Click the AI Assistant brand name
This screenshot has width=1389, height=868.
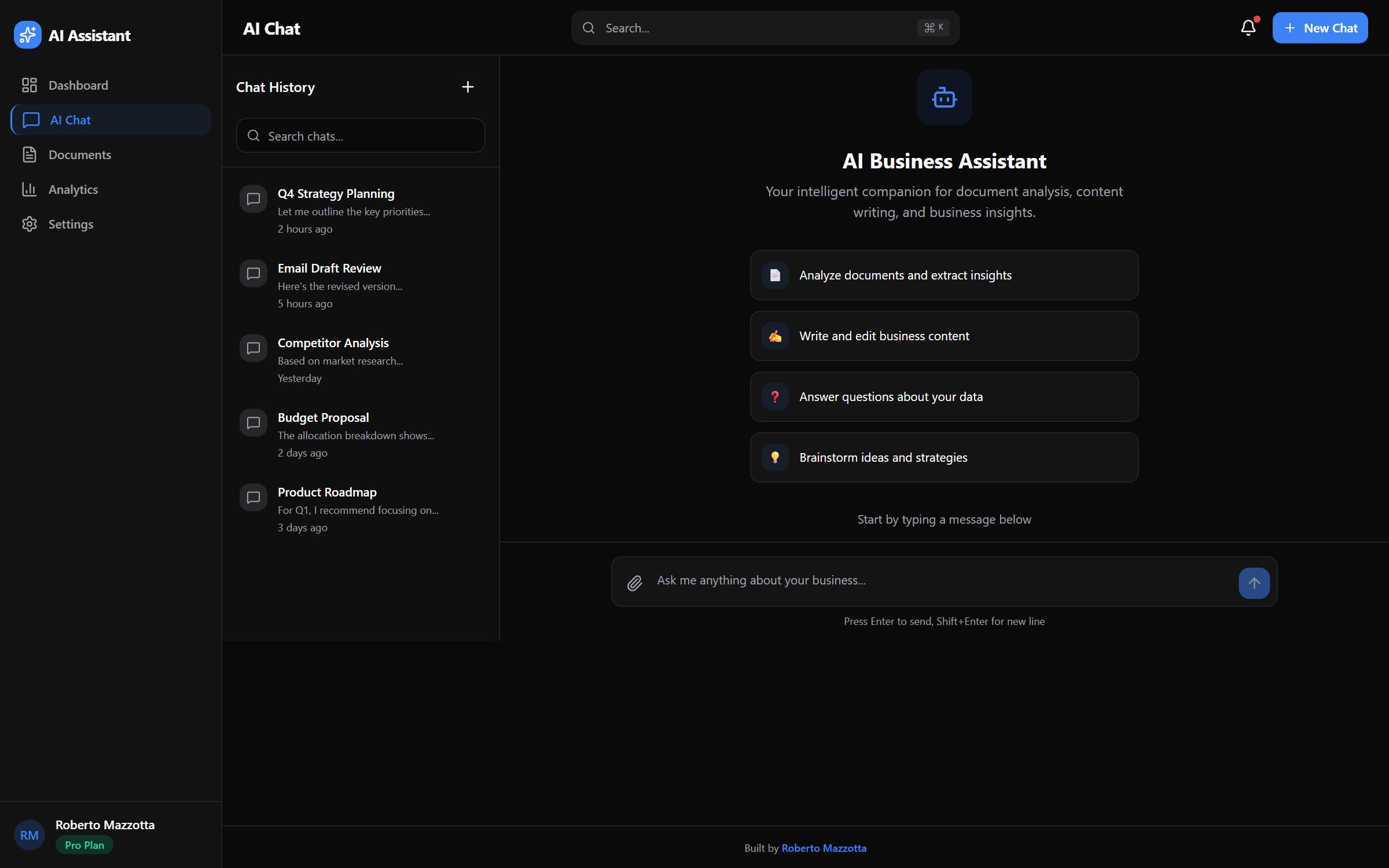pos(90,35)
